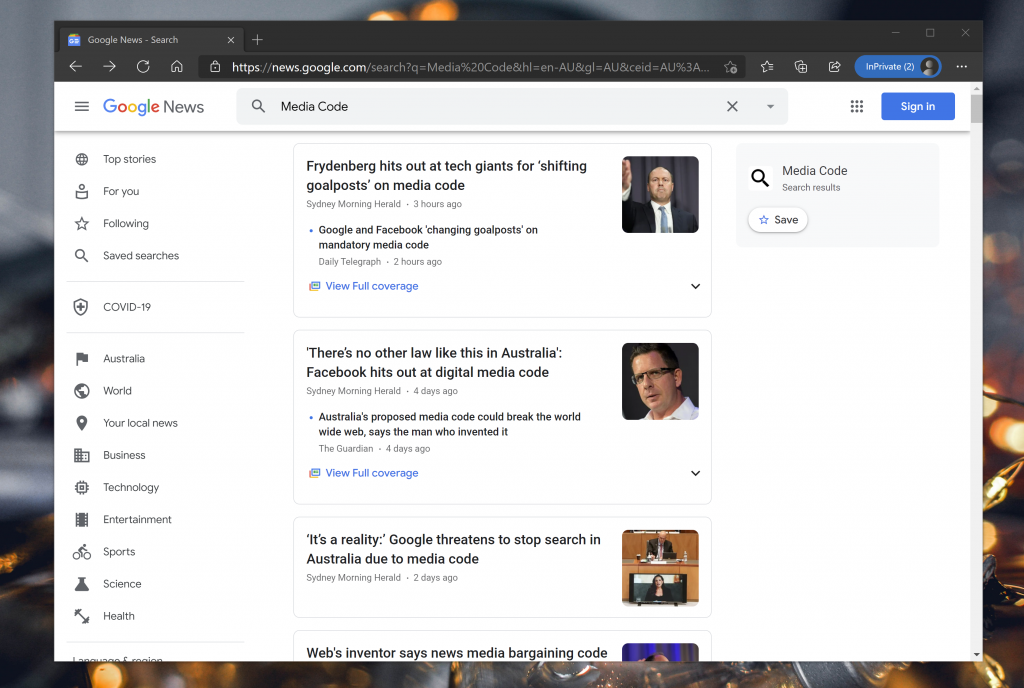The image size is (1024, 688).
Task: Open the Collections panel
Action: 801,67
